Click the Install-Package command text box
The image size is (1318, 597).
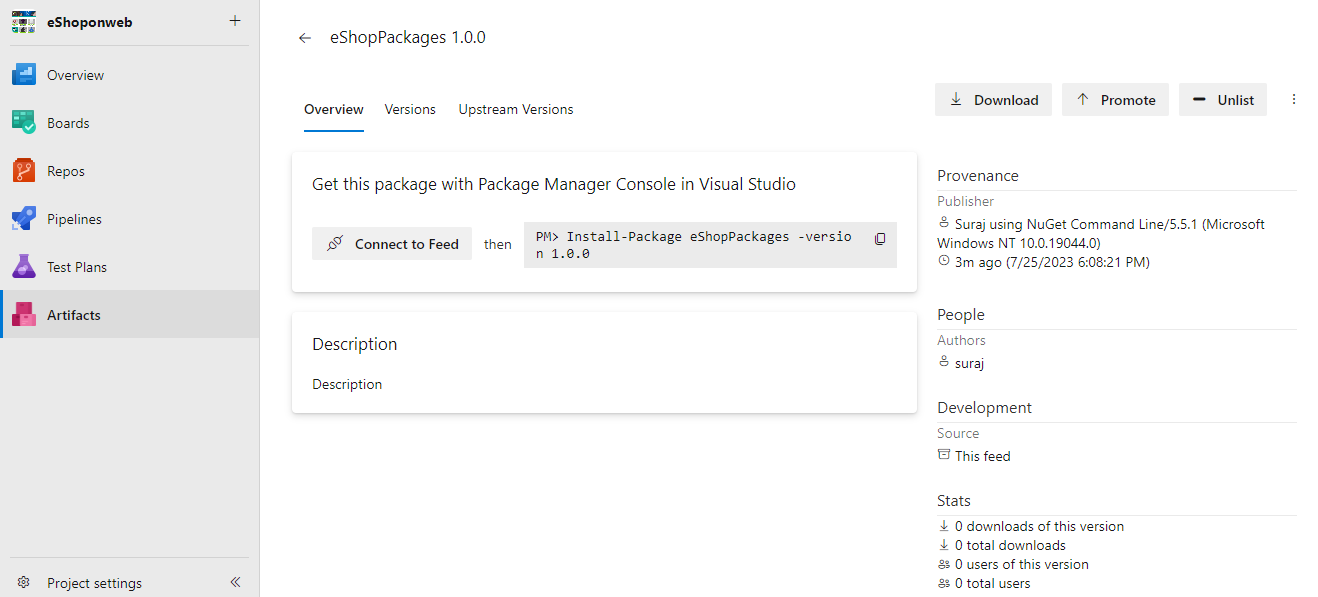point(710,245)
